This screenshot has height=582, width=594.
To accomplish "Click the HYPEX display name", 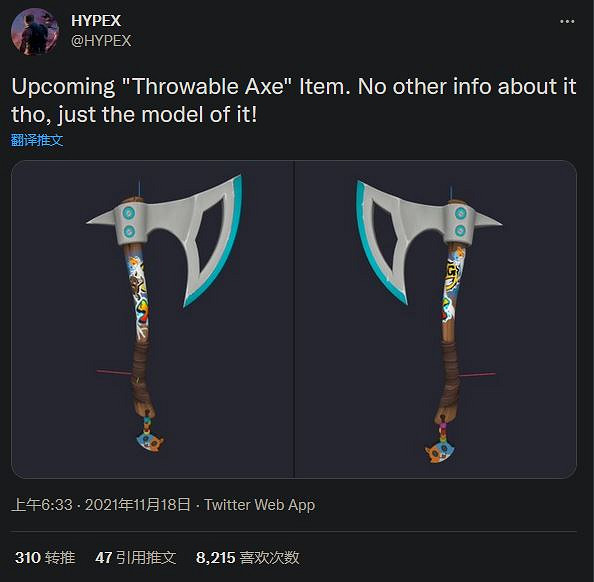I will tap(96, 20).
